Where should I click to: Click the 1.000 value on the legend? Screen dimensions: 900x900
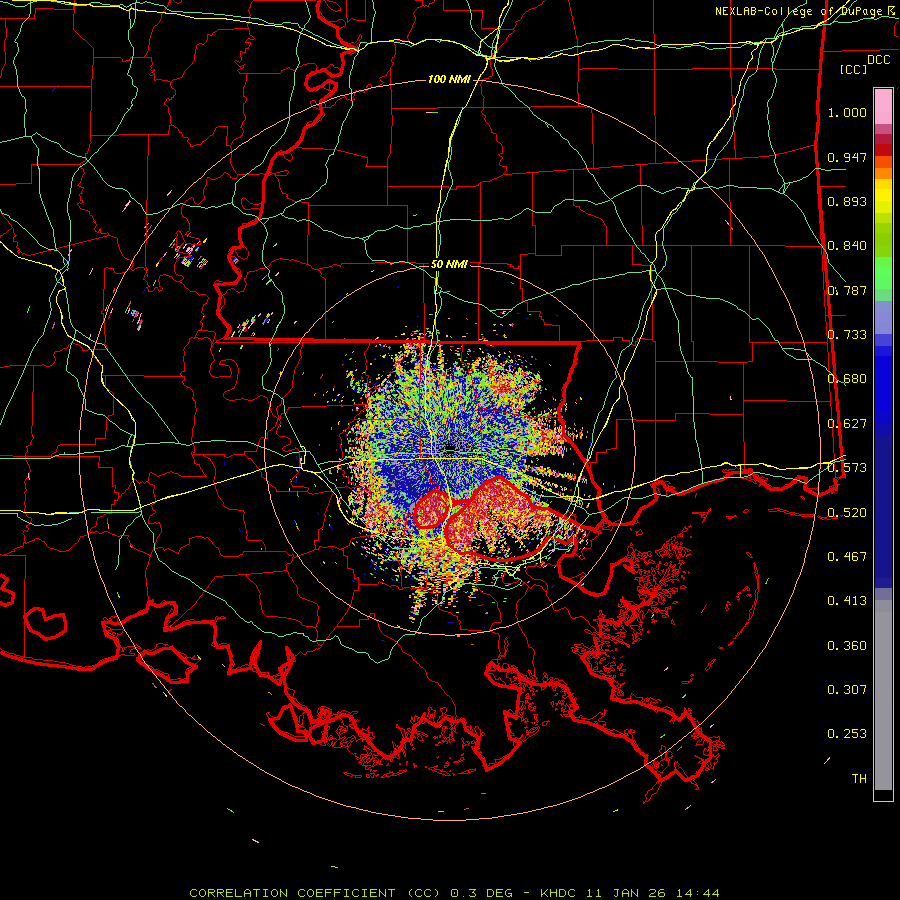(847, 112)
